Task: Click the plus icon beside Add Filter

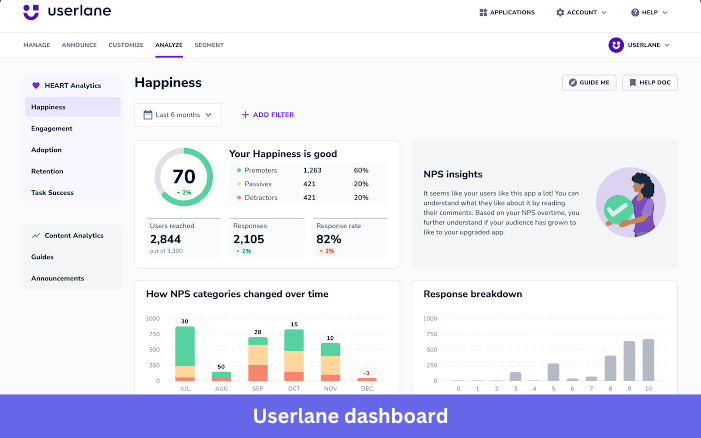Action: [x=245, y=115]
